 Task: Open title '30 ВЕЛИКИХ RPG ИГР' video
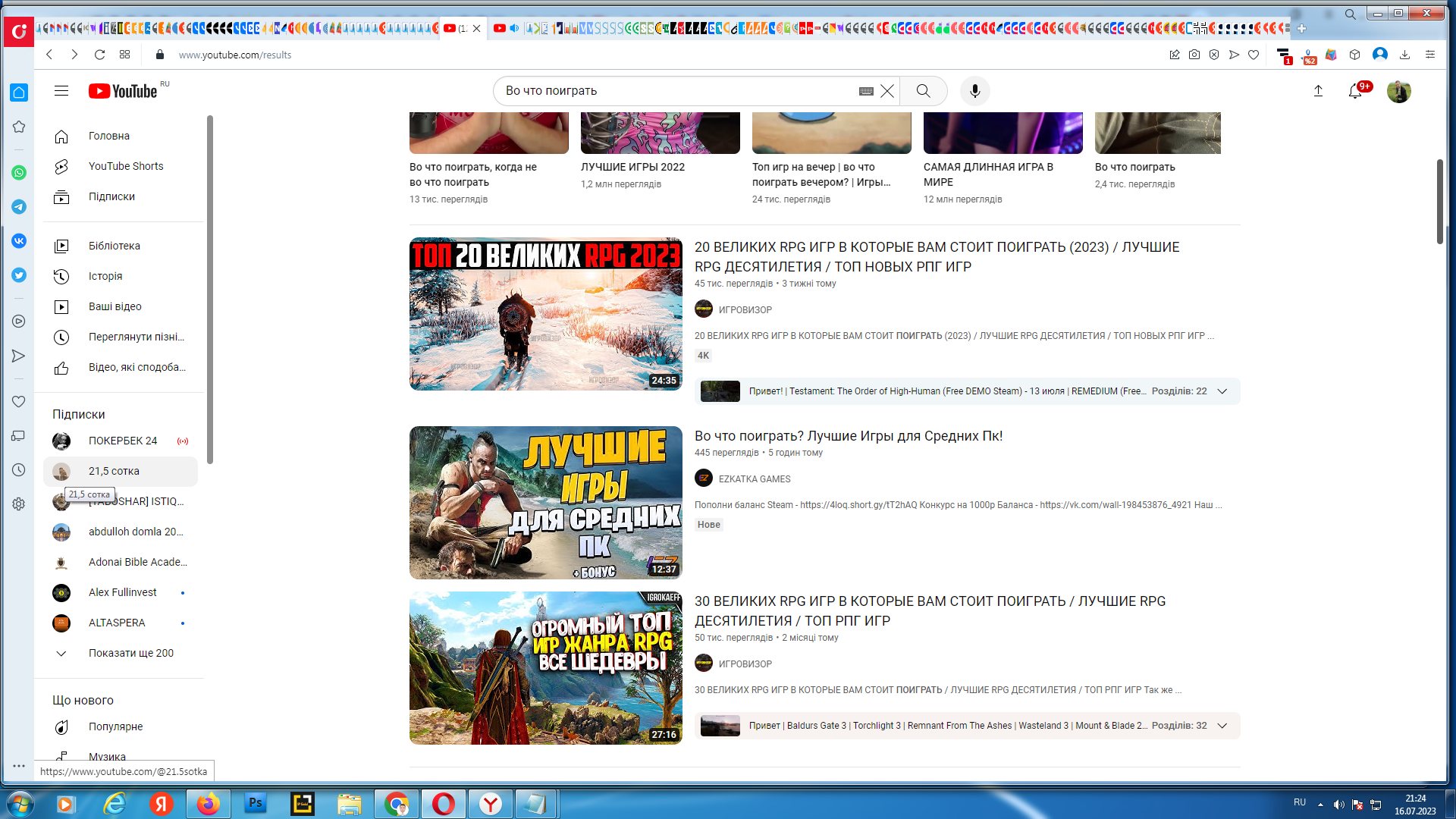point(930,610)
